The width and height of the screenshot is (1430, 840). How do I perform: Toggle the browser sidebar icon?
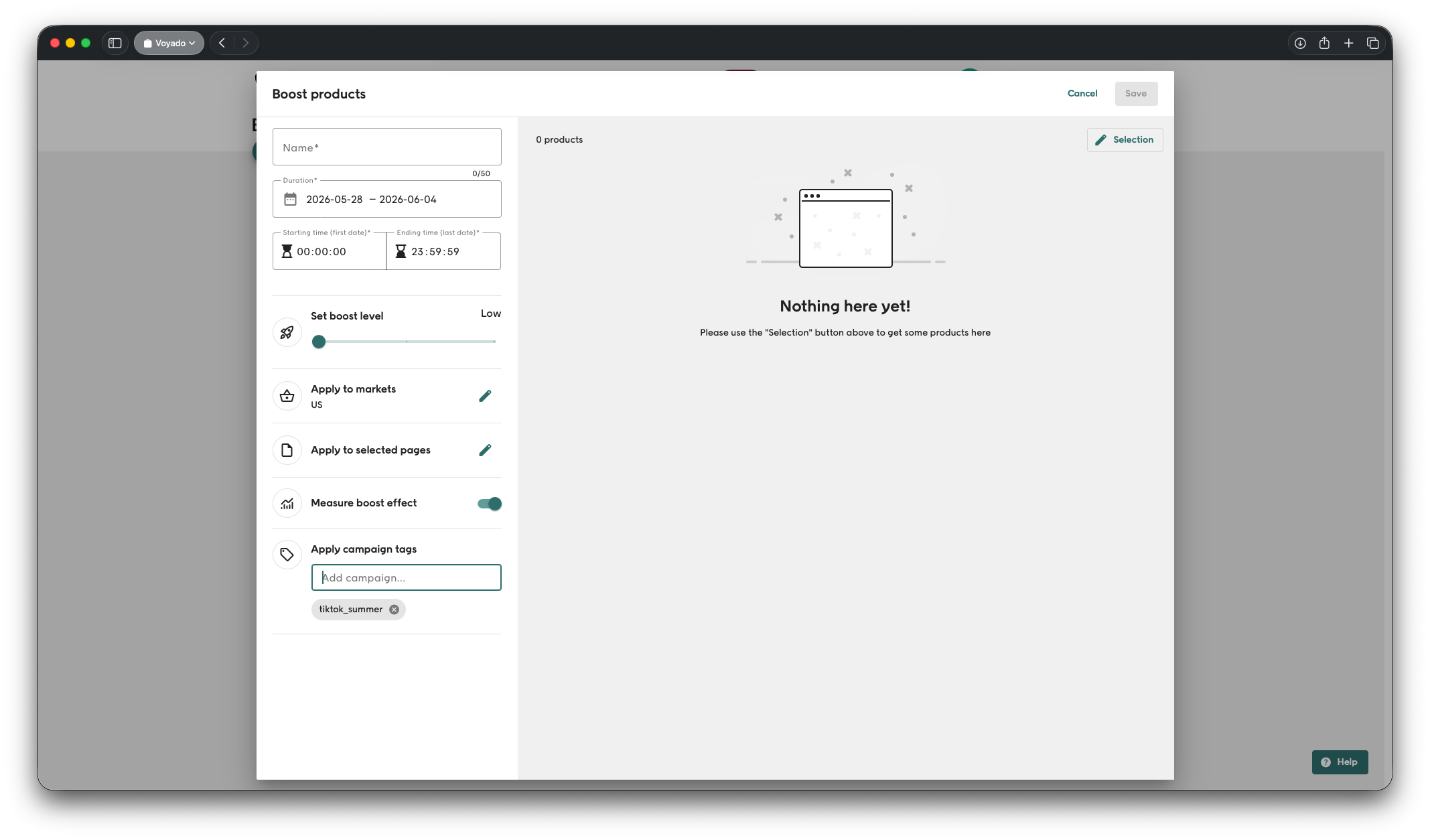pyautogui.click(x=115, y=43)
